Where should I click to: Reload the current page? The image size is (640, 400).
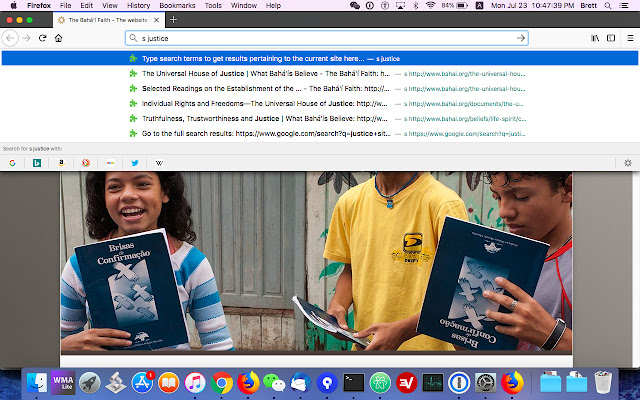pos(42,38)
